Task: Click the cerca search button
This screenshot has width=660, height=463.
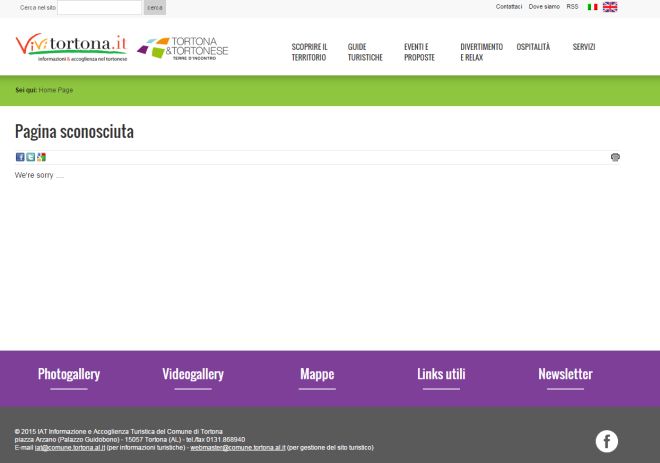Action: click(x=154, y=8)
